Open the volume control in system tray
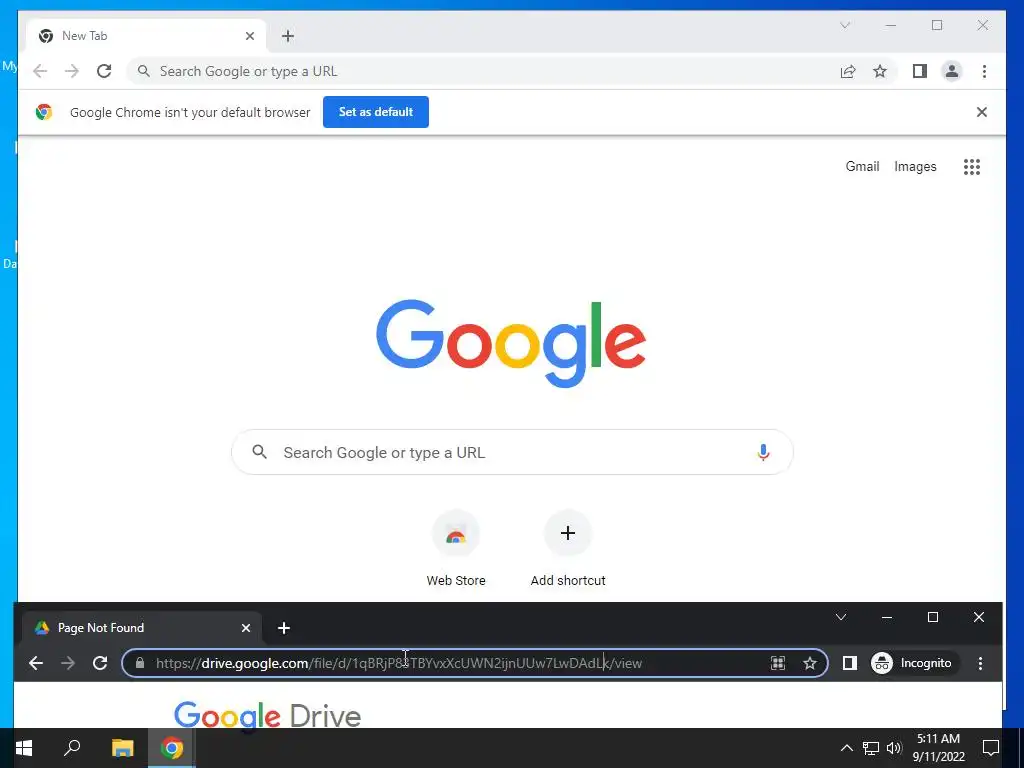 tap(893, 748)
